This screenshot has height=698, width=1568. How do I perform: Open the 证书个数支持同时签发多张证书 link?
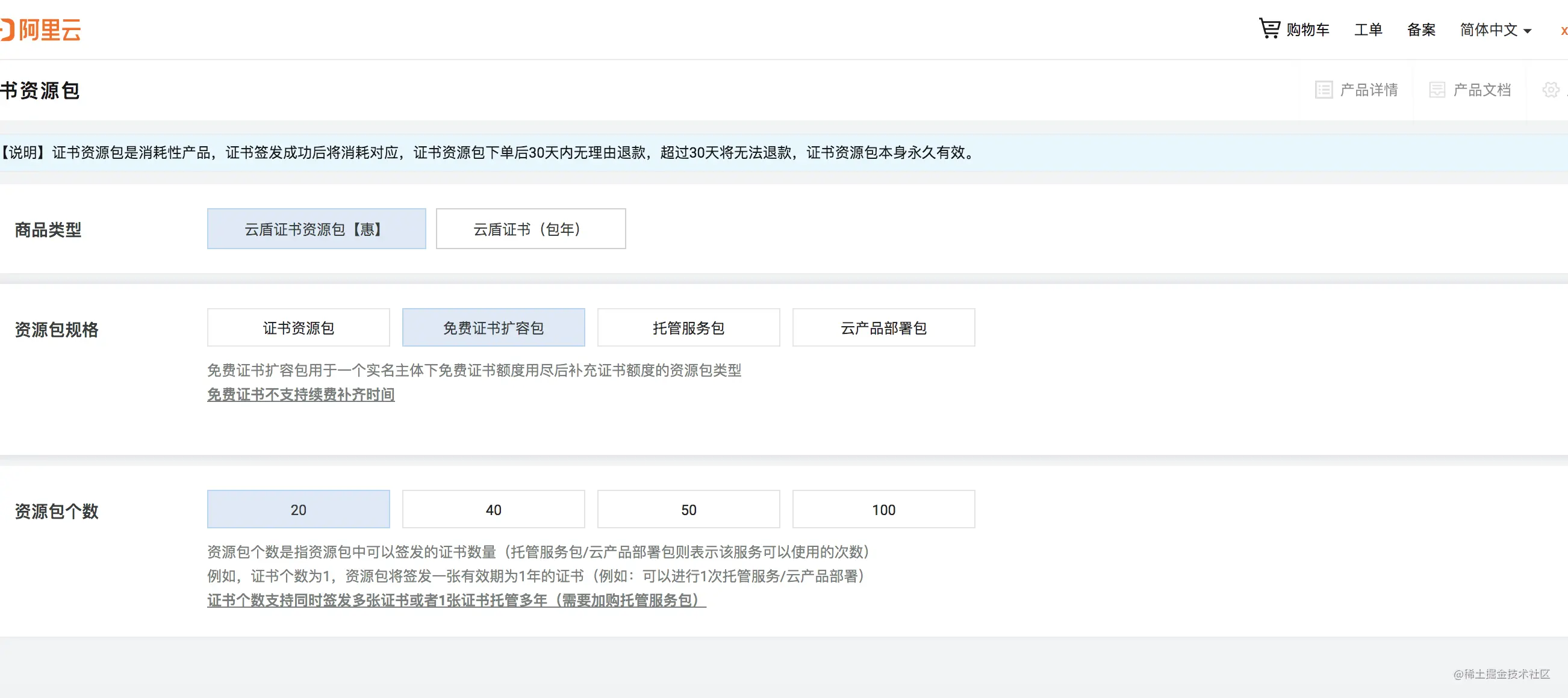(456, 600)
